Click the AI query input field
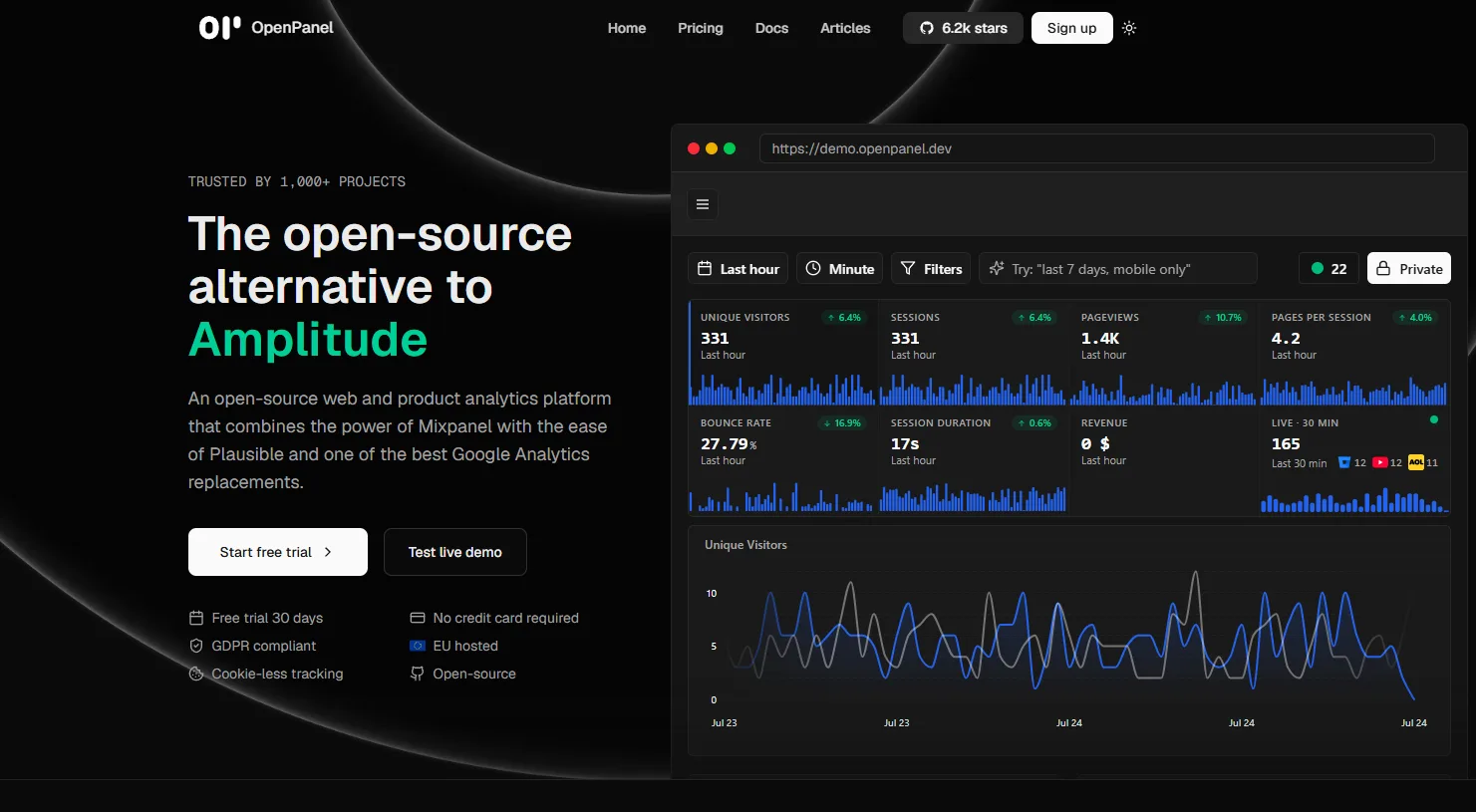The height and width of the screenshot is (812, 1476). point(1118,269)
